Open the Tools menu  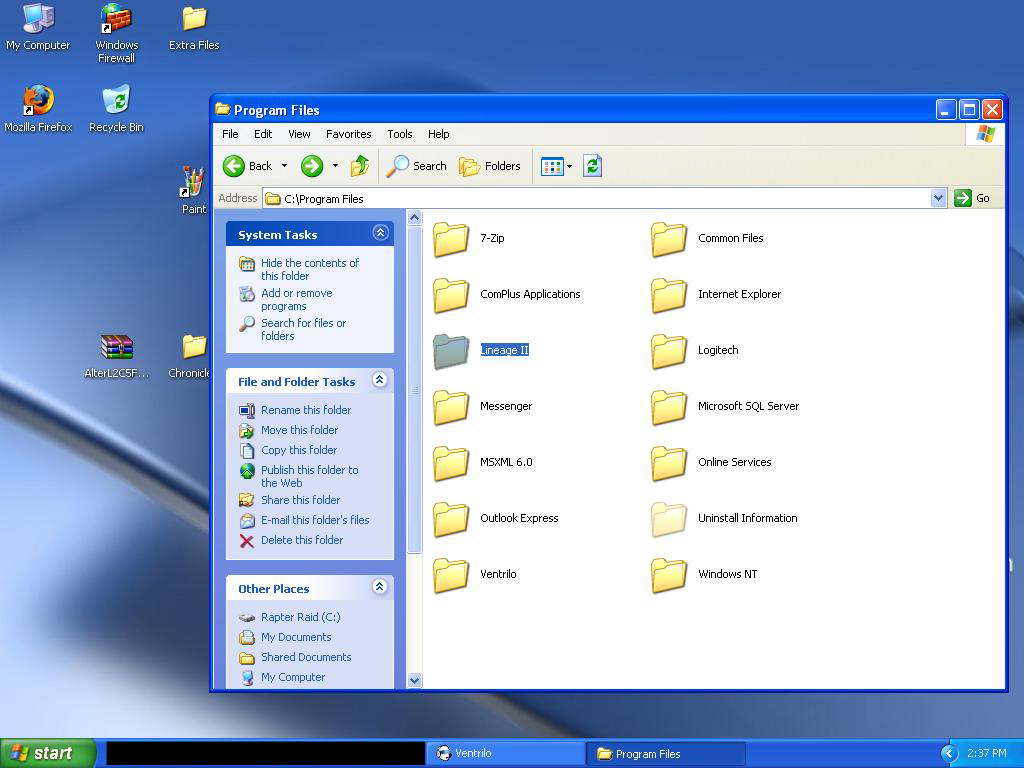[400, 134]
